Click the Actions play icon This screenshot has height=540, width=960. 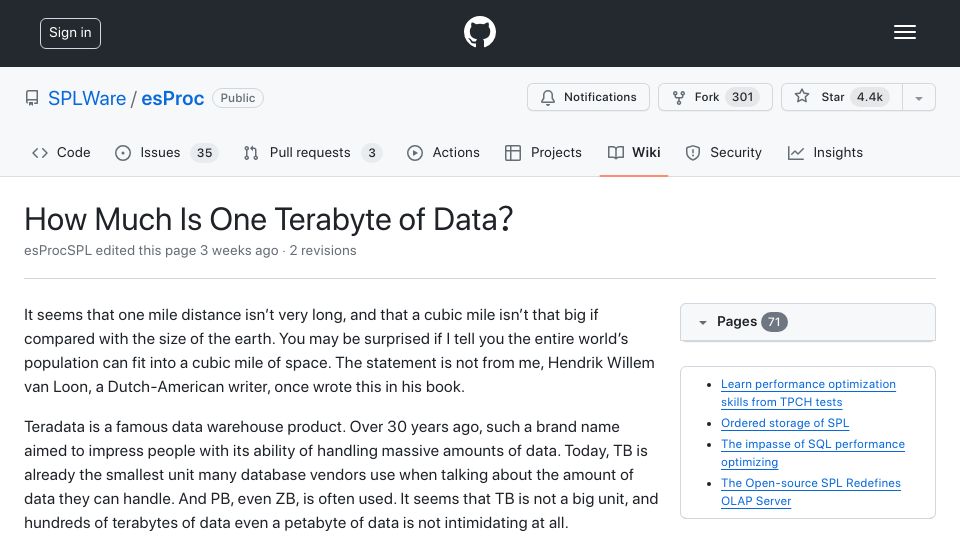414,152
